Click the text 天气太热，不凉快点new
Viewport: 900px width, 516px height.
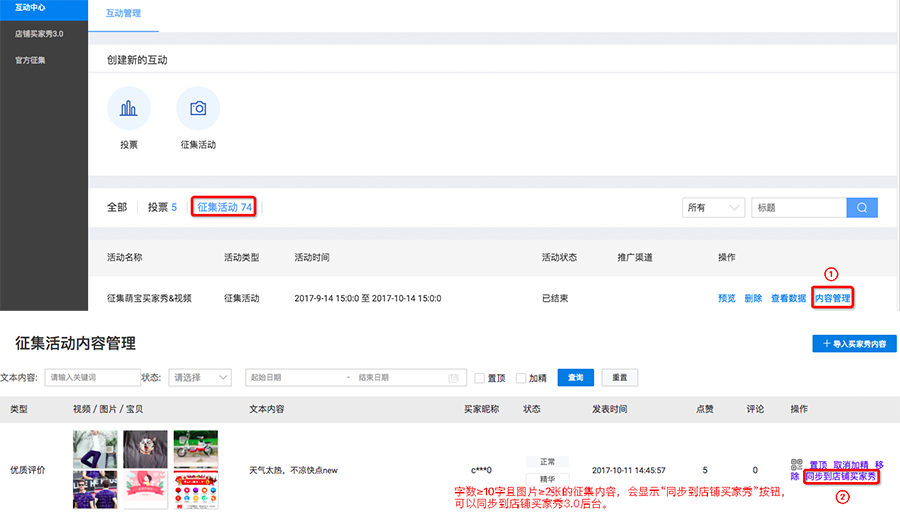click(x=293, y=470)
